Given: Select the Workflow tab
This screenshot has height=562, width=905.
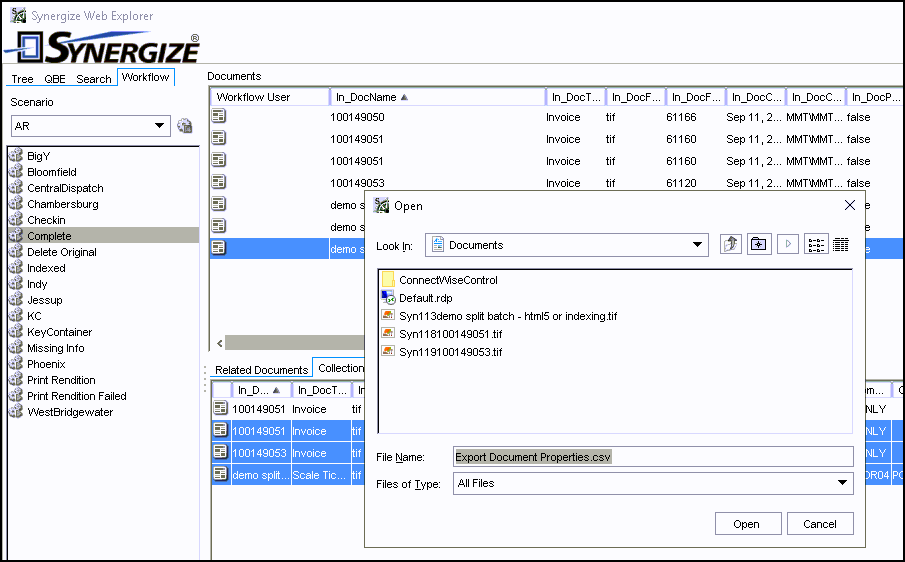Looking at the screenshot, I should pyautogui.click(x=145, y=77).
